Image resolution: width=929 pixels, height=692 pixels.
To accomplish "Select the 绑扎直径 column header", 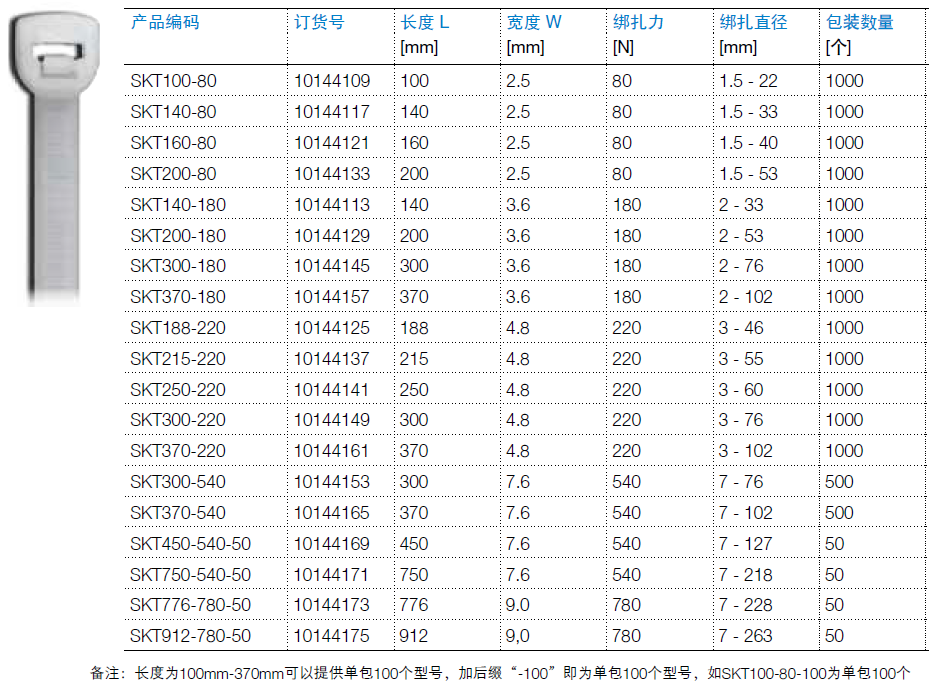I will click(753, 22).
